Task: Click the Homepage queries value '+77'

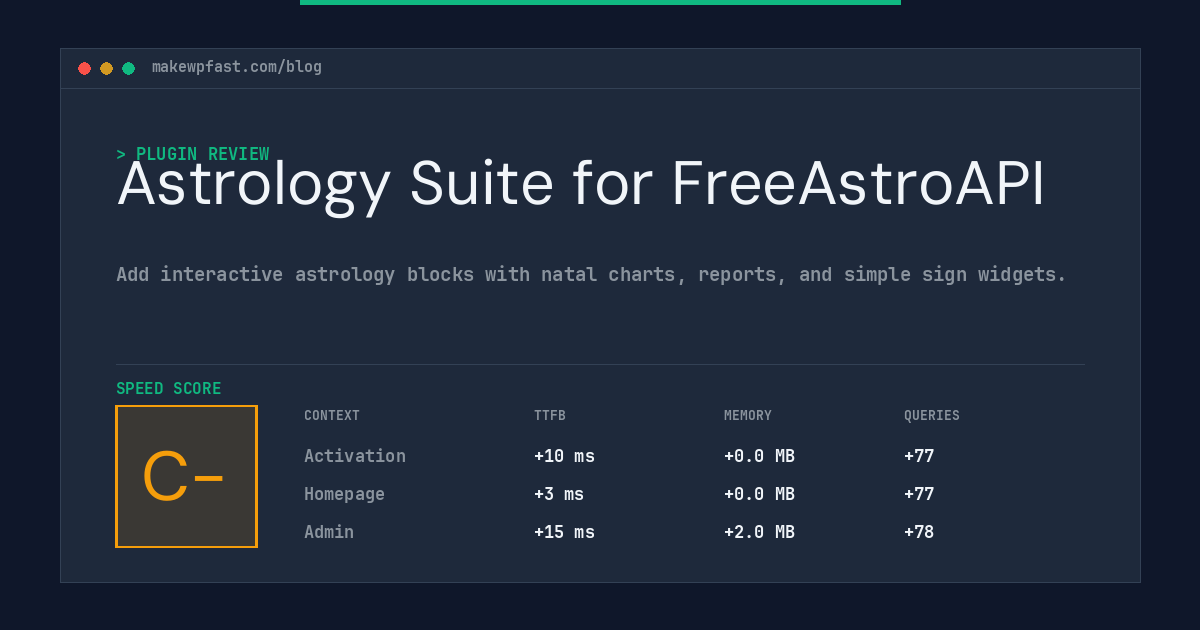Action: tap(919, 494)
